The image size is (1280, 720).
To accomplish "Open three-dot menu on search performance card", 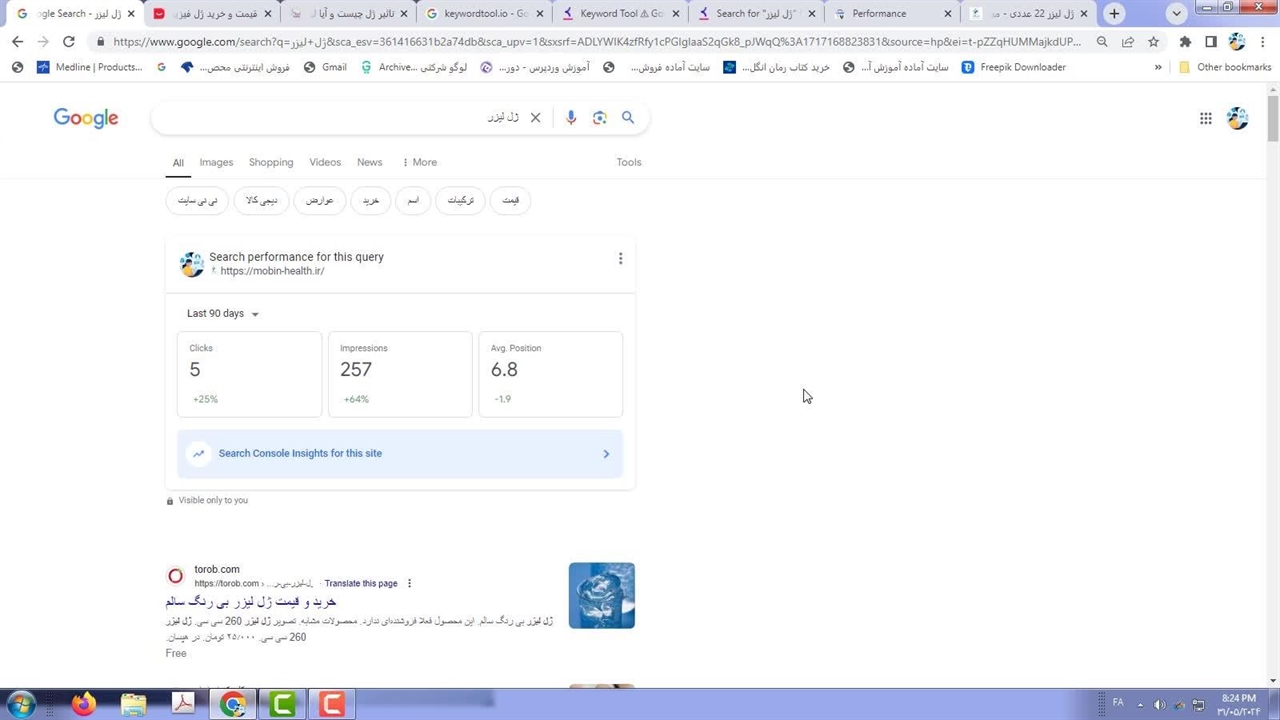I will tap(620, 258).
